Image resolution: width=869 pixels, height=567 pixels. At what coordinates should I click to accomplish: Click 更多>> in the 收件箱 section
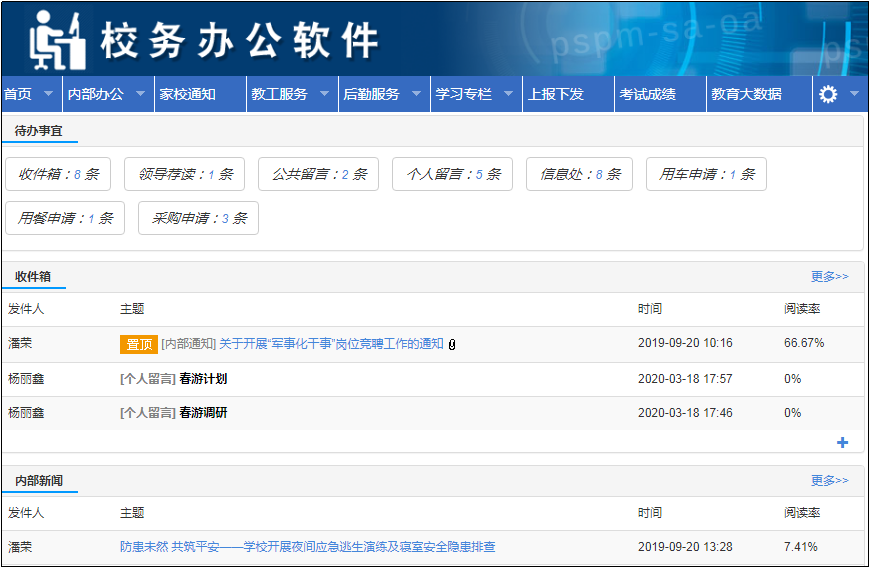coord(829,276)
